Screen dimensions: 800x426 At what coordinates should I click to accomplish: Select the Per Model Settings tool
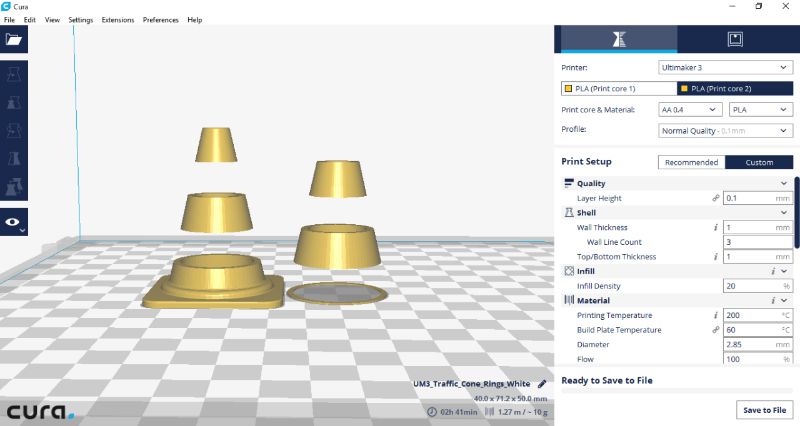tap(14, 187)
